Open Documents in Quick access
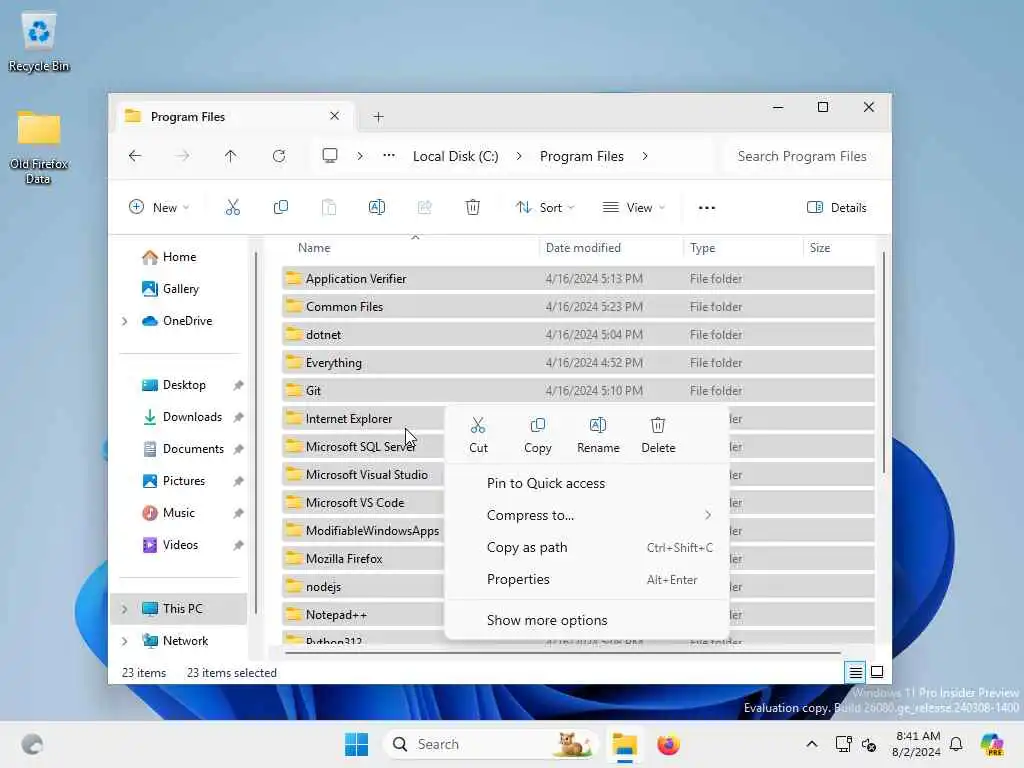Screen dimensions: 1024x768 (193, 449)
